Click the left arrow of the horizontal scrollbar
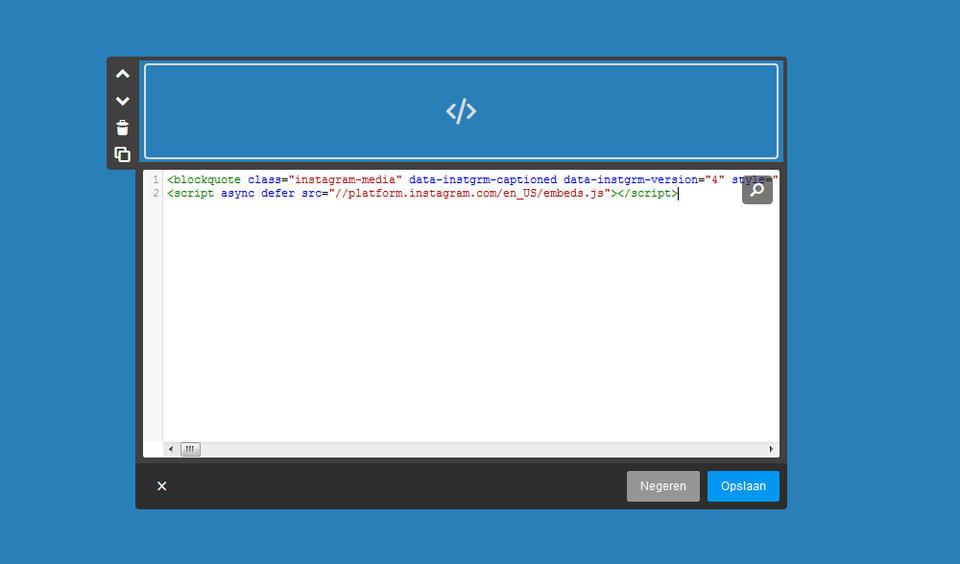The image size is (960, 564). (x=171, y=449)
